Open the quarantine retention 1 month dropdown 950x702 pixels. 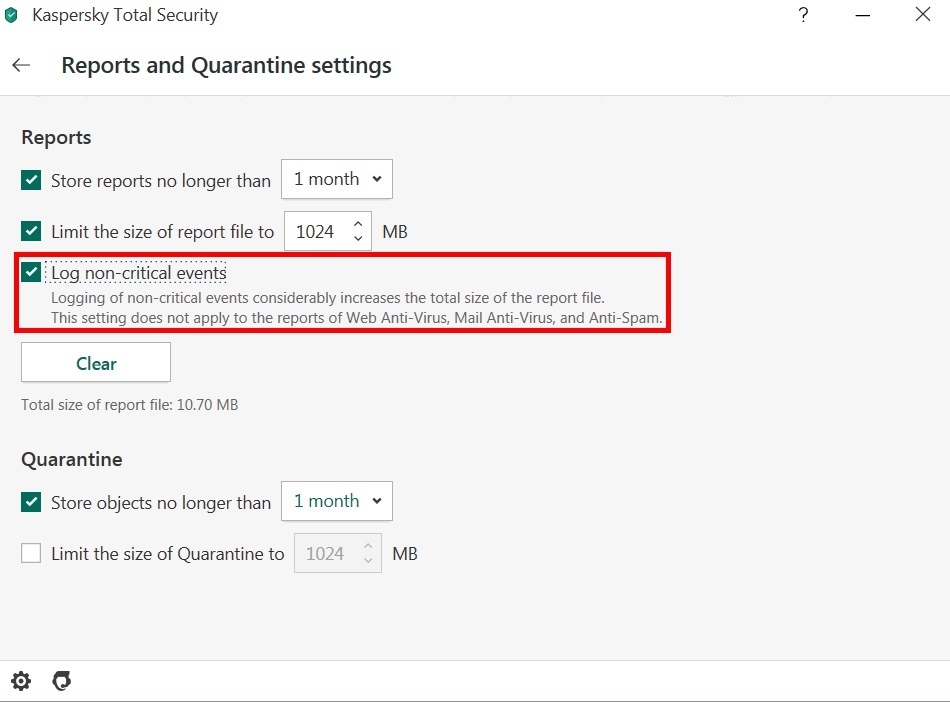(x=337, y=501)
